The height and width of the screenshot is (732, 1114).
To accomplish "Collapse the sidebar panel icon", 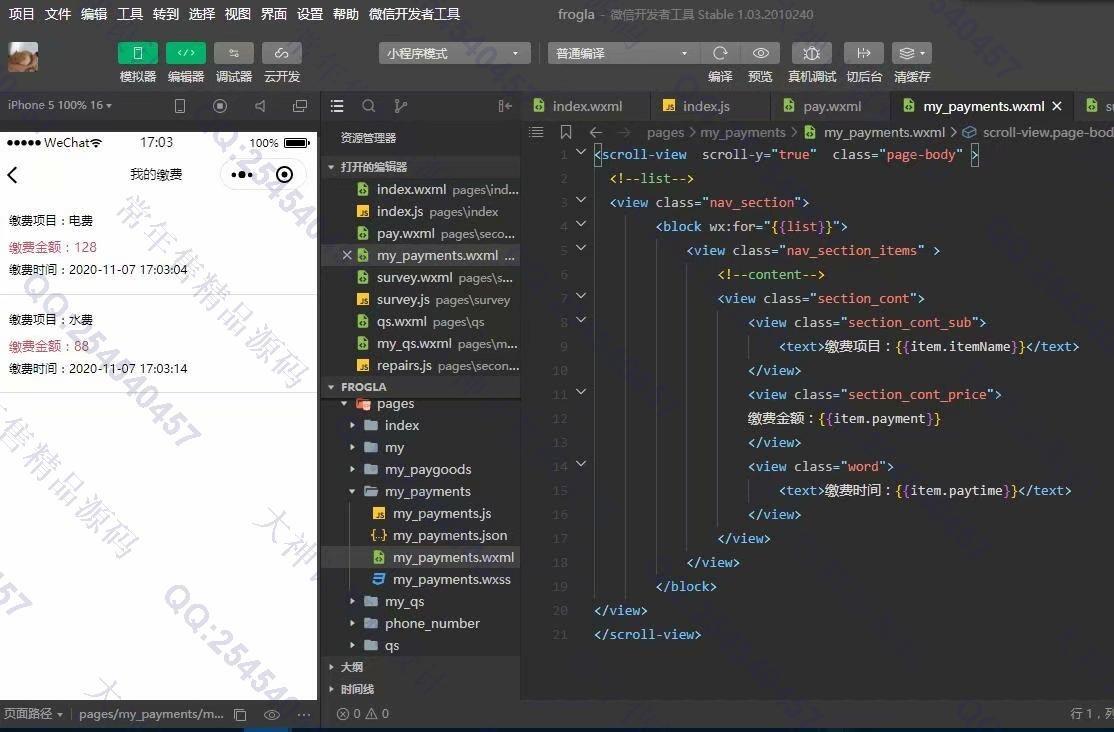I will click(x=505, y=106).
